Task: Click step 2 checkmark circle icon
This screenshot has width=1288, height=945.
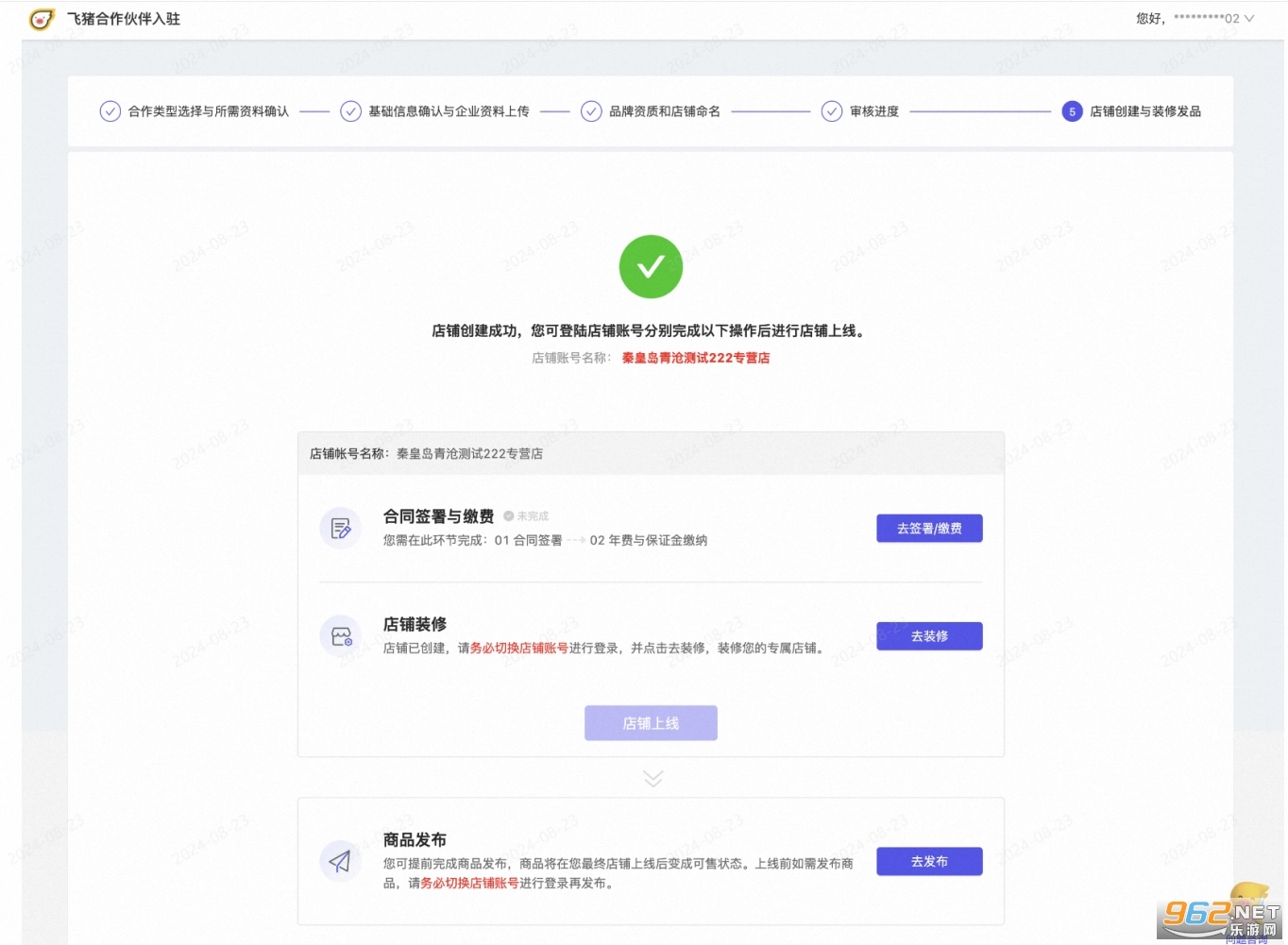Action: [x=350, y=111]
